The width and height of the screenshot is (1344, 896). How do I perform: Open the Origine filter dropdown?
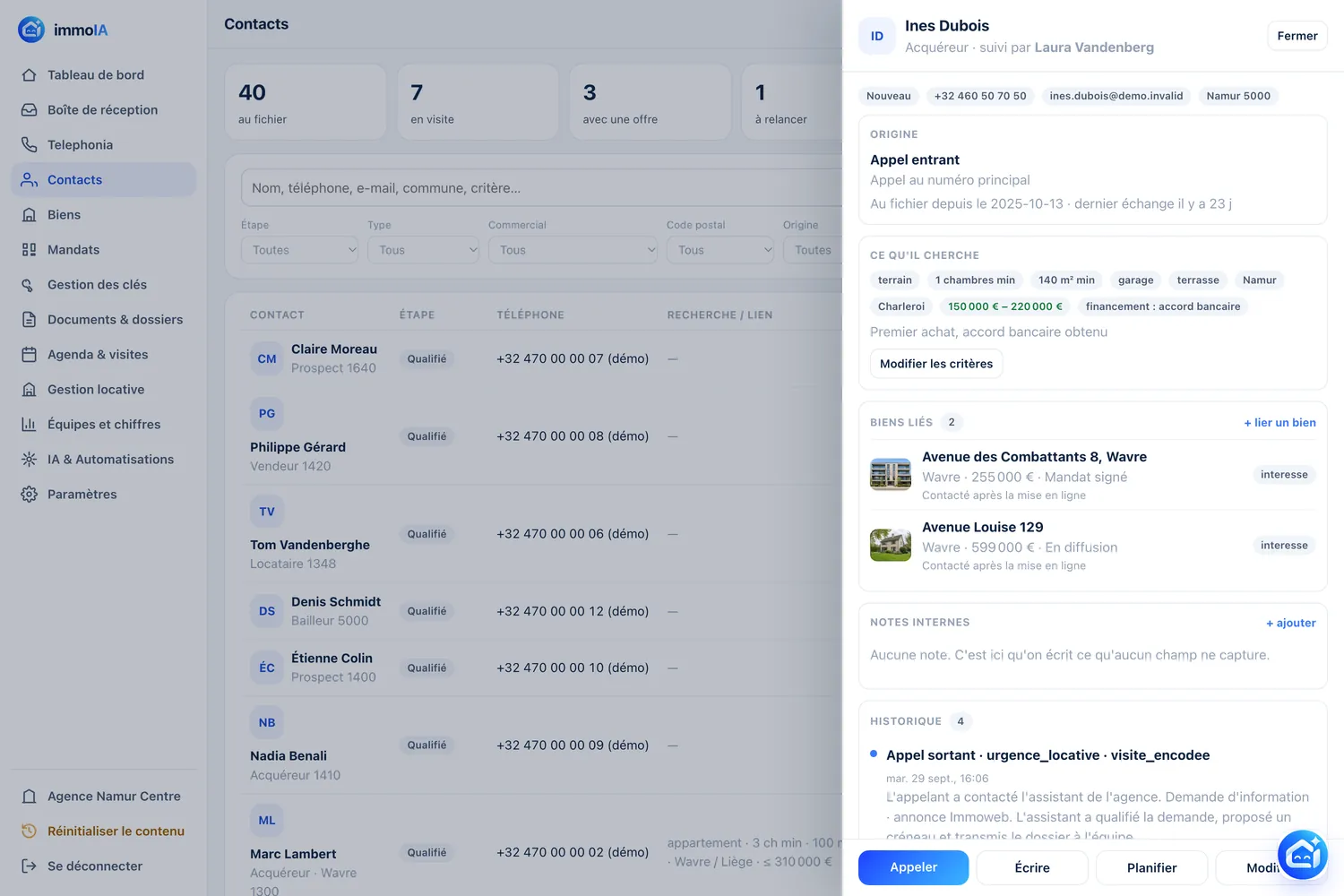coord(813,250)
